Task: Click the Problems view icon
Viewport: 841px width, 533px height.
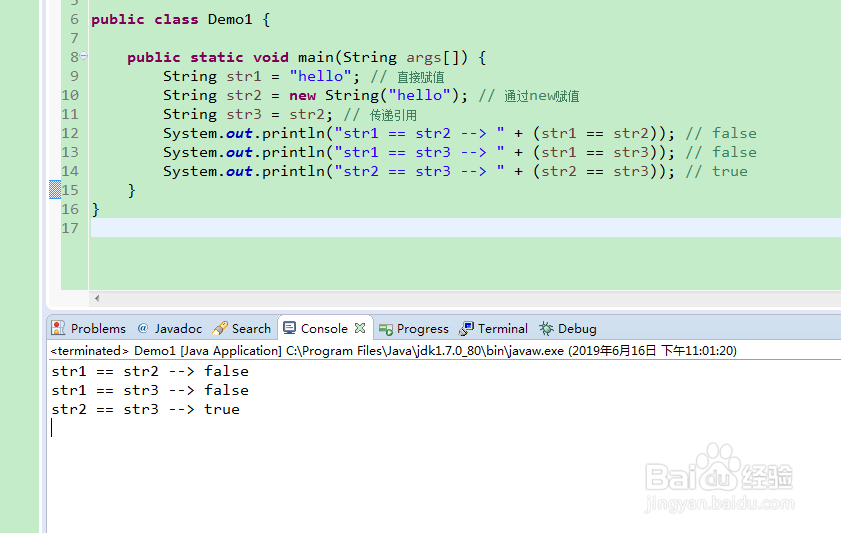Action: [x=59, y=328]
